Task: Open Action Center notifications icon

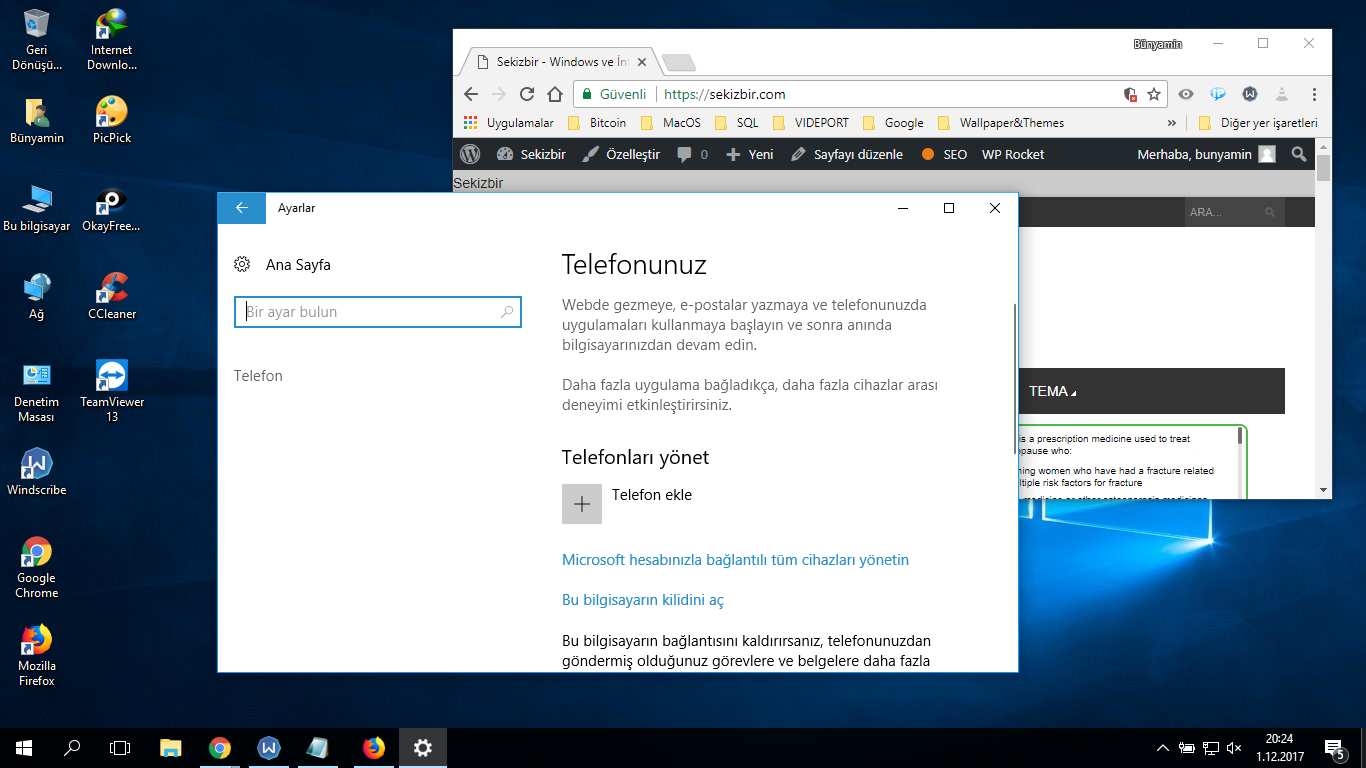Action: (x=1334, y=748)
